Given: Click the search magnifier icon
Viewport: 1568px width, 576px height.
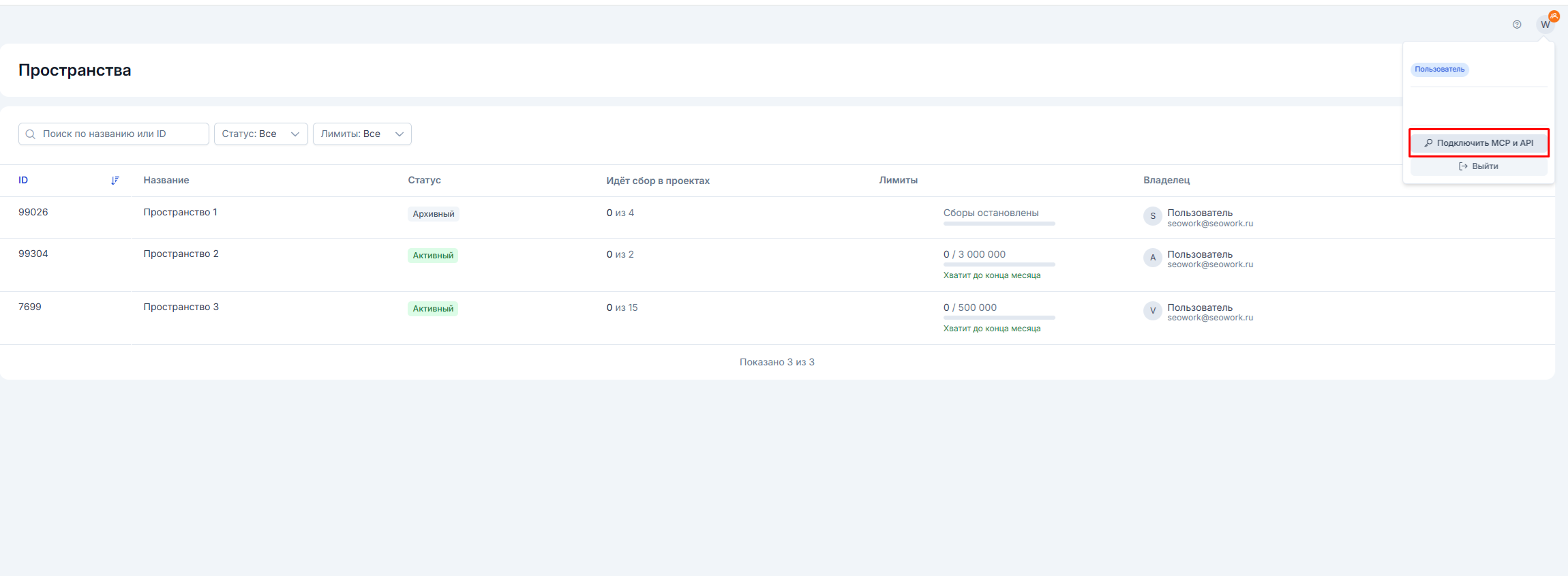Looking at the screenshot, I should 30,134.
